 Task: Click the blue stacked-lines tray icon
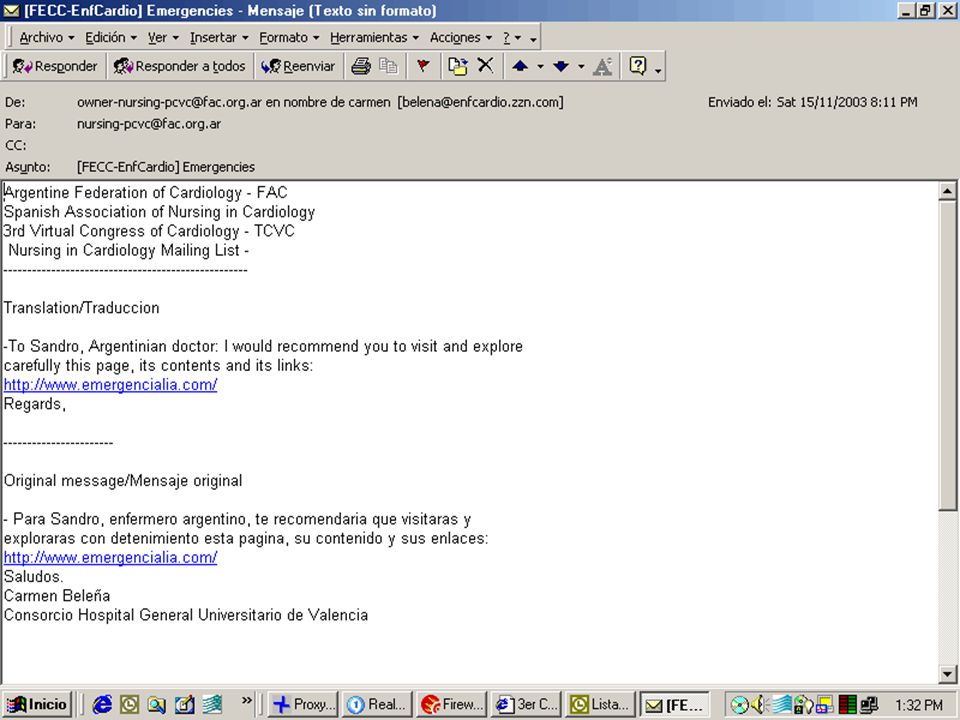pyautogui.click(x=782, y=705)
